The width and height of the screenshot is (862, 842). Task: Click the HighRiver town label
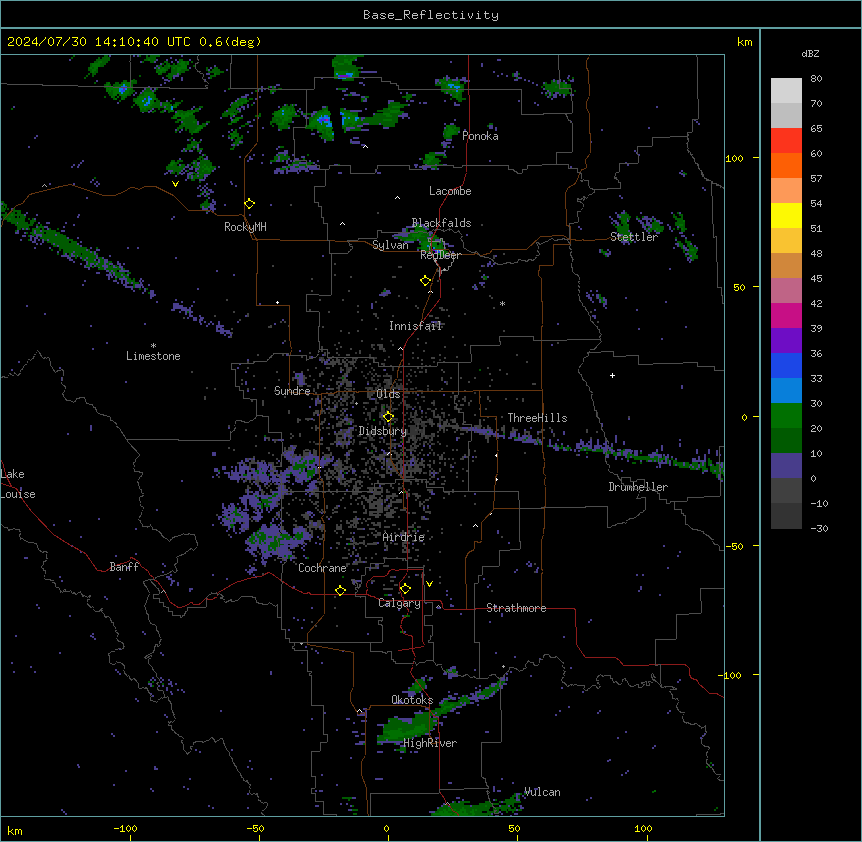(x=430, y=743)
